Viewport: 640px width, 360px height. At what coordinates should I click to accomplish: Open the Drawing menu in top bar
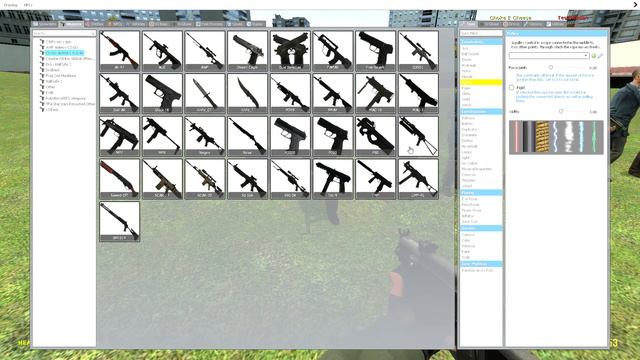point(10,5)
